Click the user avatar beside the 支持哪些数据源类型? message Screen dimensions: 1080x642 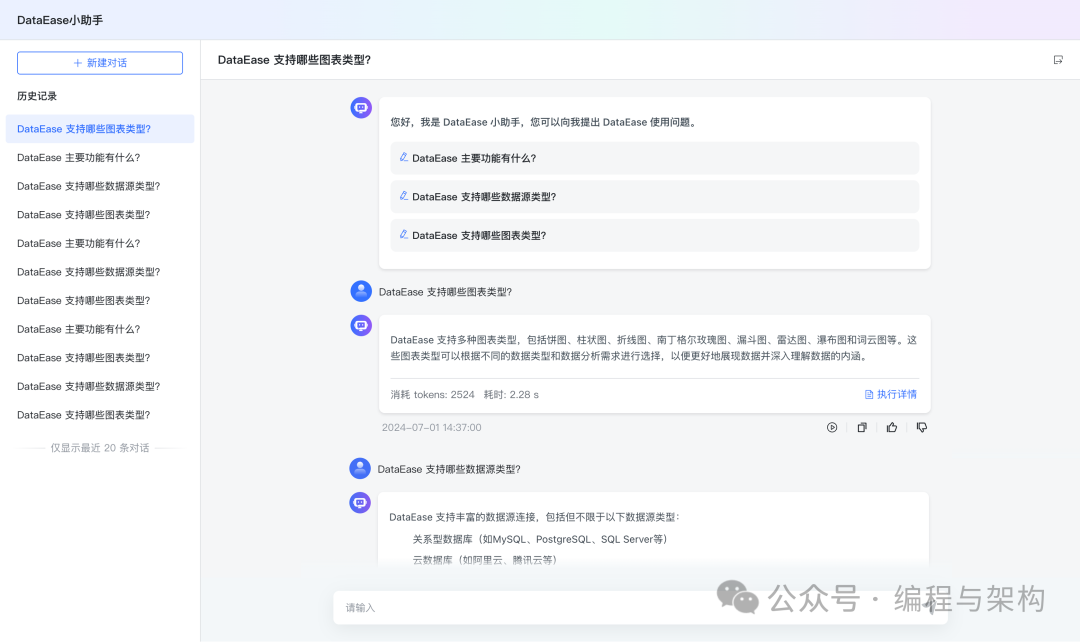[x=360, y=468]
